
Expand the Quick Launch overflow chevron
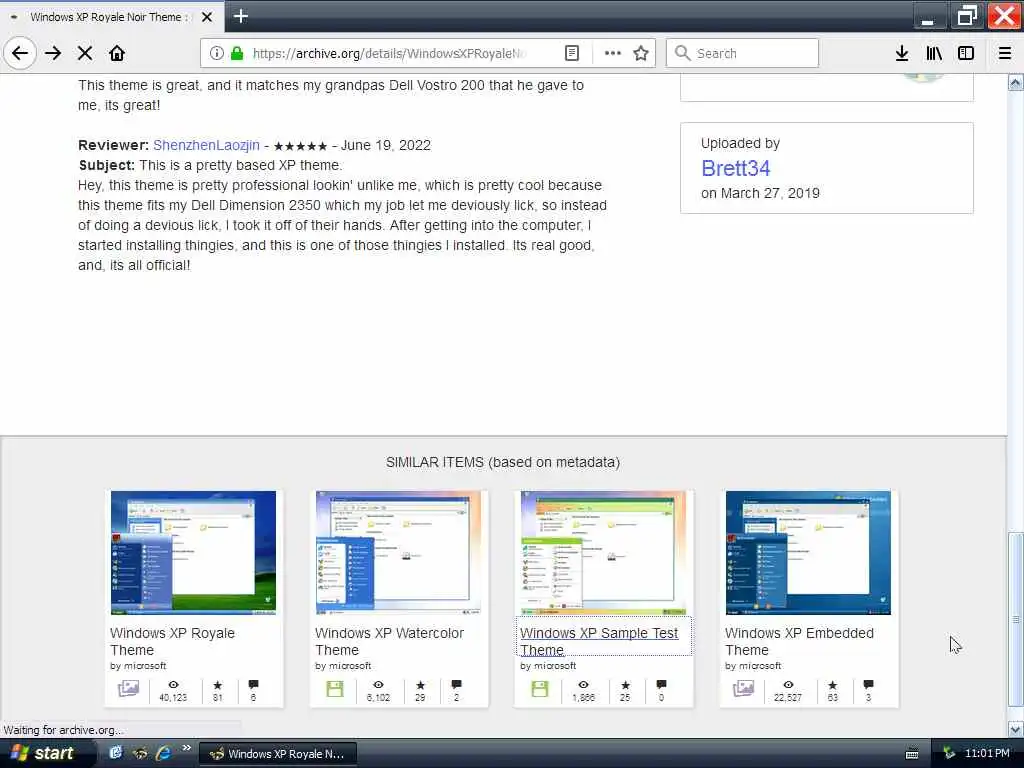click(x=186, y=748)
